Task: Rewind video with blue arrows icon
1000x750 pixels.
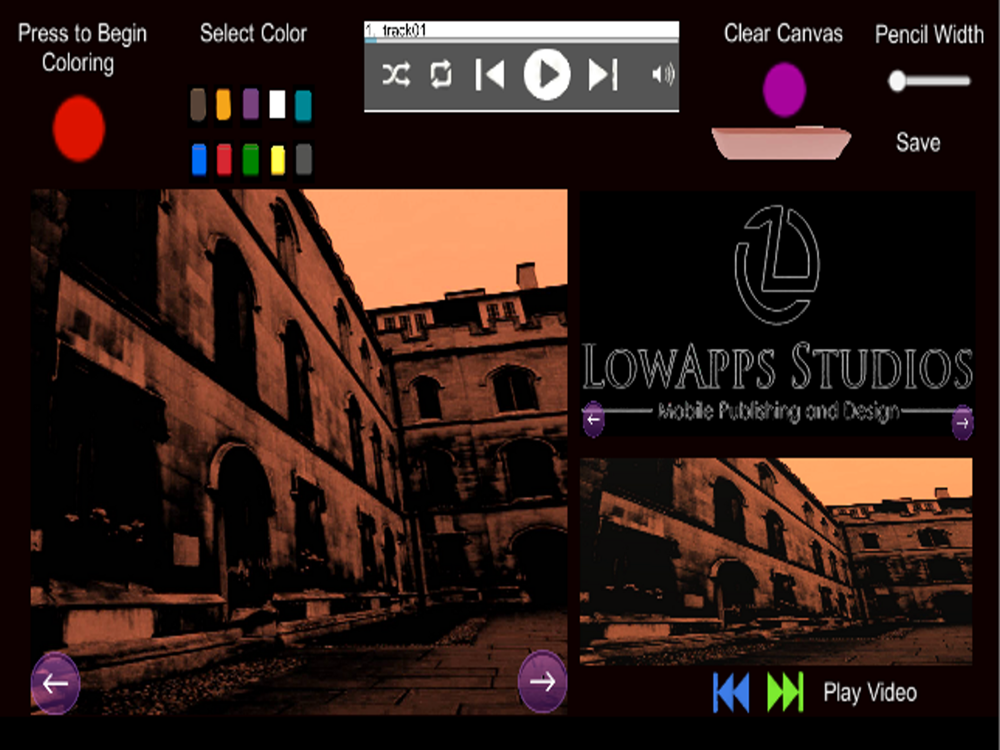Action: pos(731,693)
